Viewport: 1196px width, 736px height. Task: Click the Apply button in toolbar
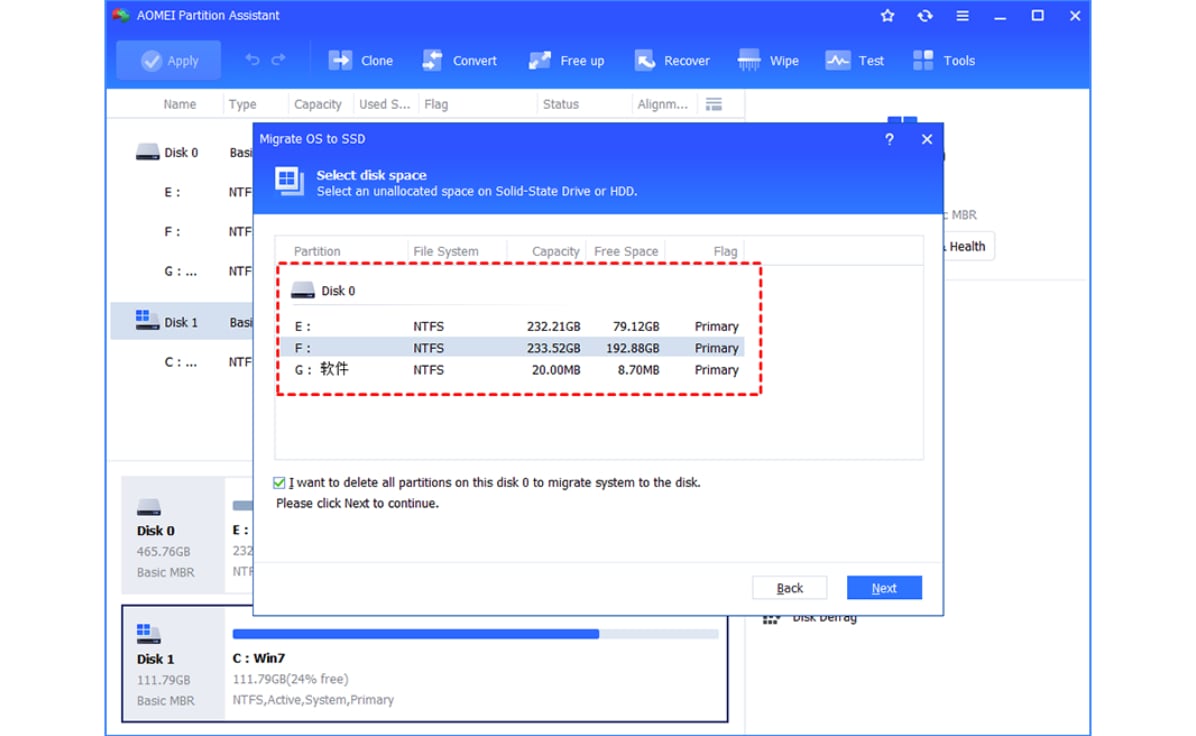(169, 60)
